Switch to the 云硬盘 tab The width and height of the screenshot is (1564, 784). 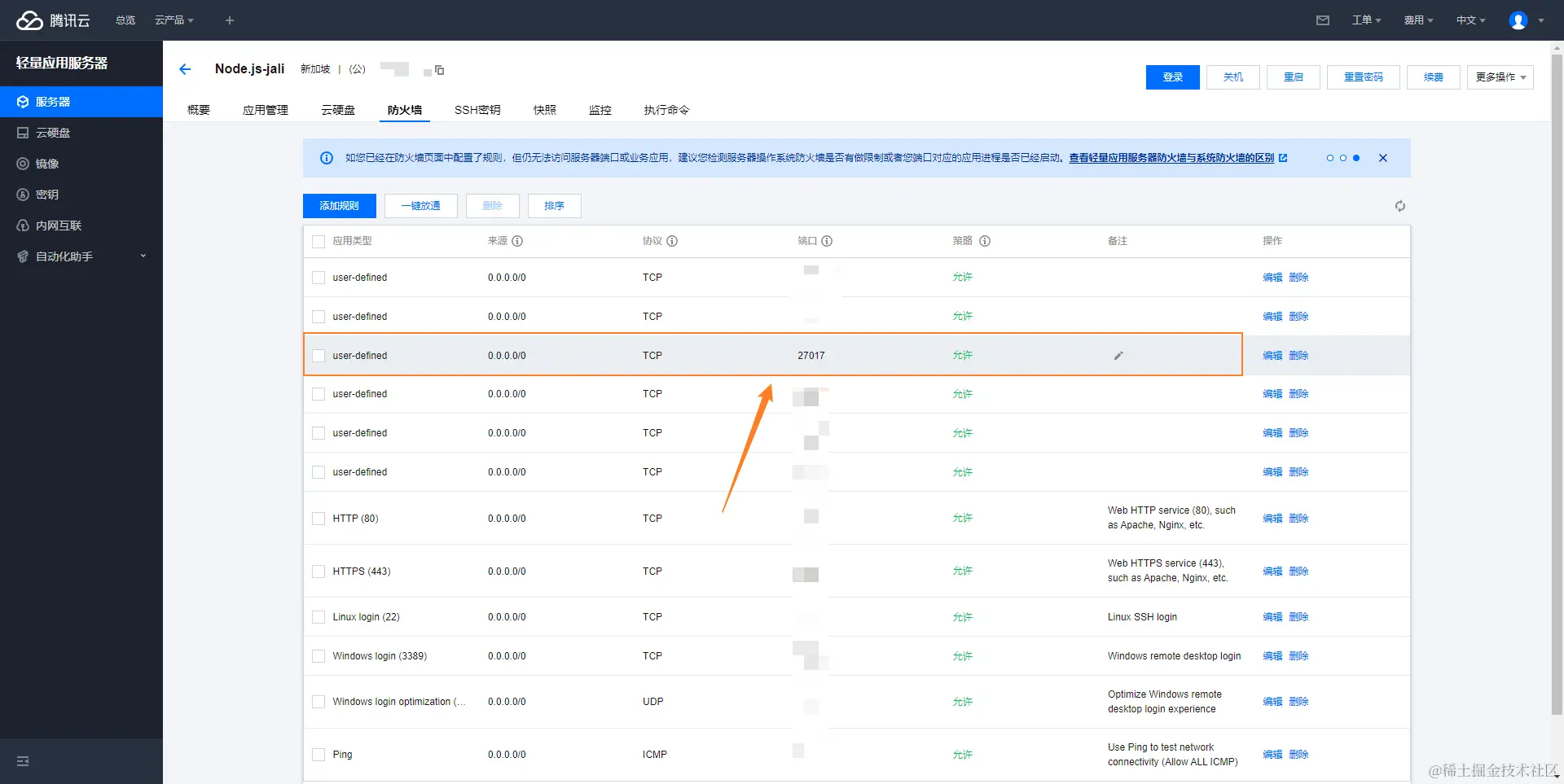coord(338,110)
